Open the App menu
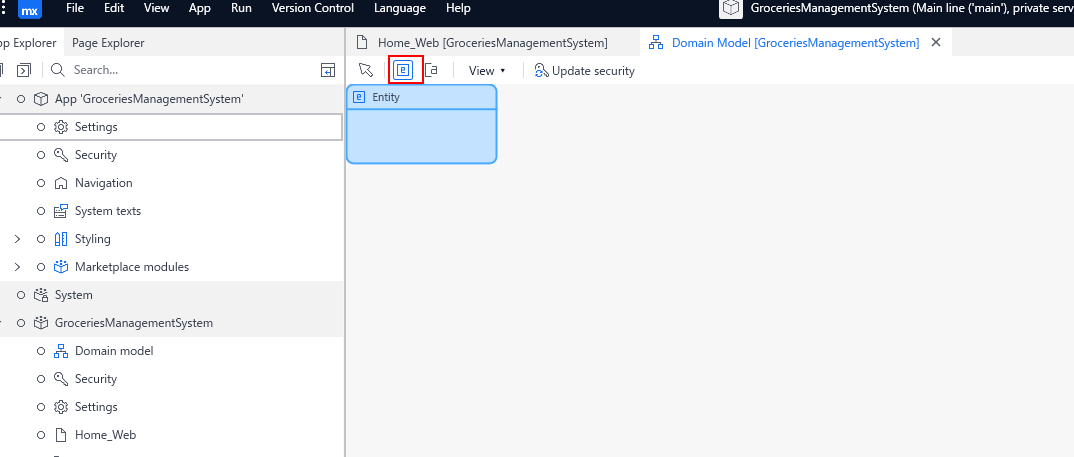Image resolution: width=1074 pixels, height=457 pixels. [x=200, y=8]
